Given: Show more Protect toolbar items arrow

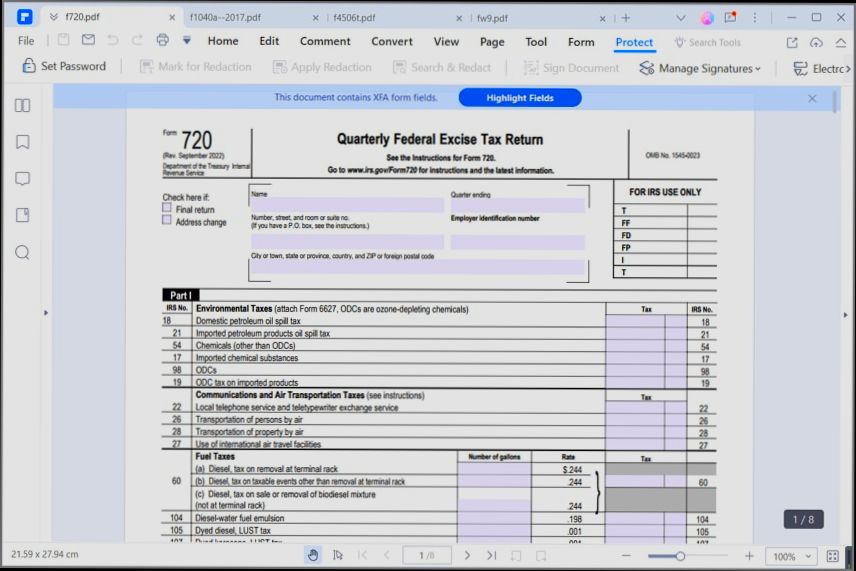Looking at the screenshot, I should pyautogui.click(x=848, y=69).
